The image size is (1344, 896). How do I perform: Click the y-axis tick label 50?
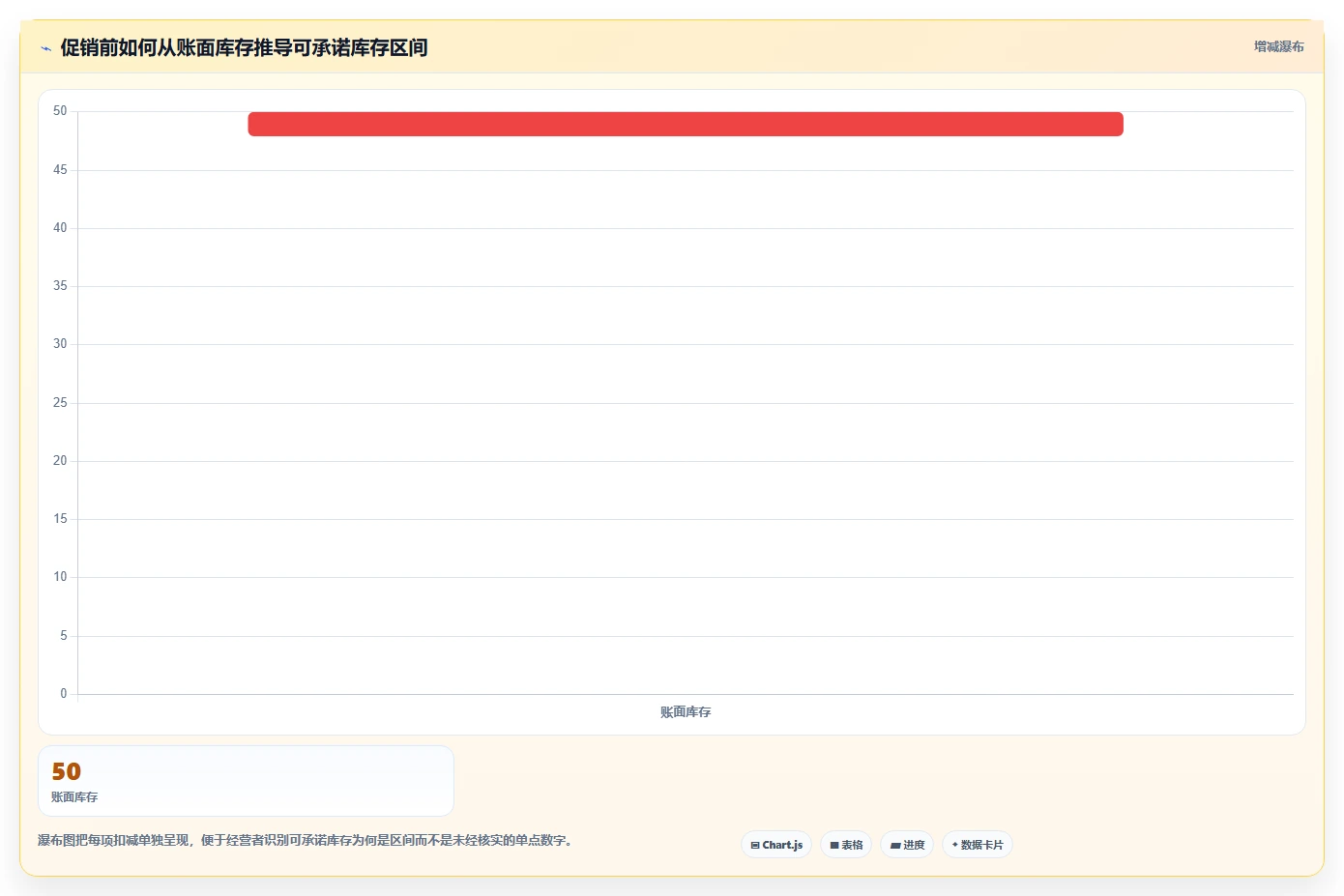[x=60, y=111]
